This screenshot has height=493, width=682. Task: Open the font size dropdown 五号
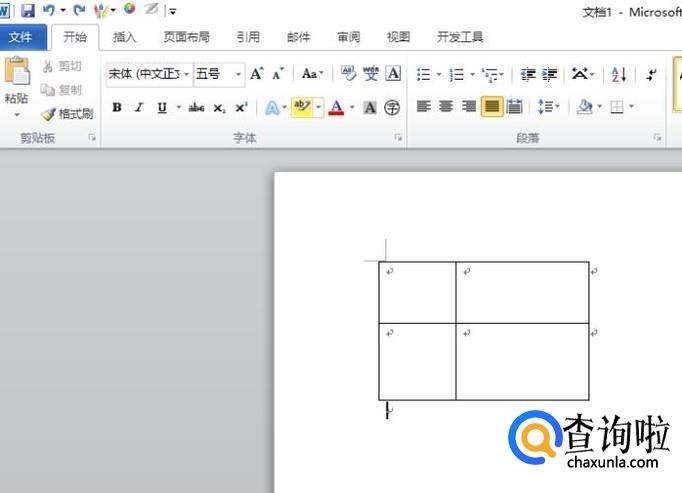[x=238, y=74]
